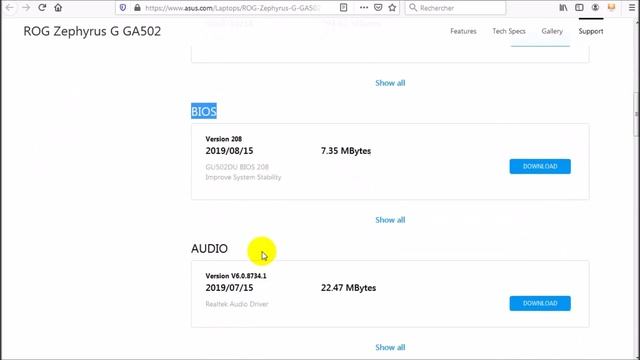
Task: Click the date 2019/08/15
Action: click(229, 151)
